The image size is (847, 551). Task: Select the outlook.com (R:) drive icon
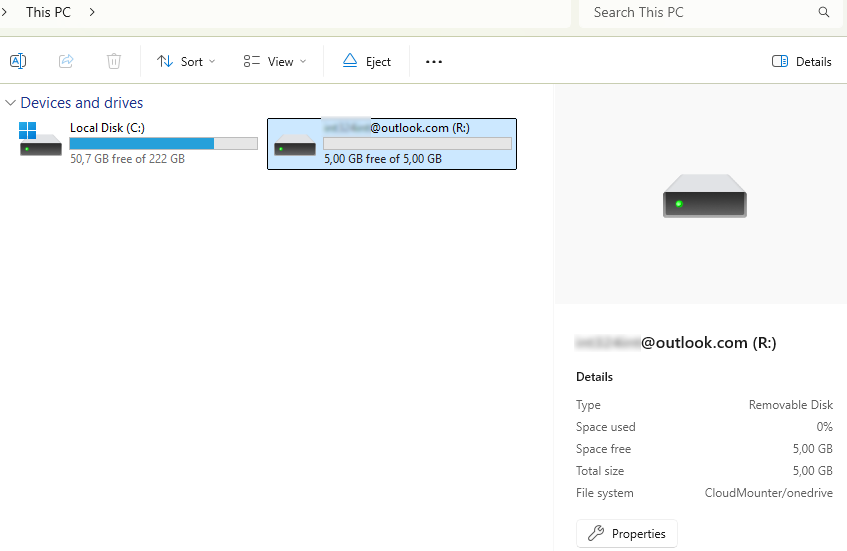(294, 144)
